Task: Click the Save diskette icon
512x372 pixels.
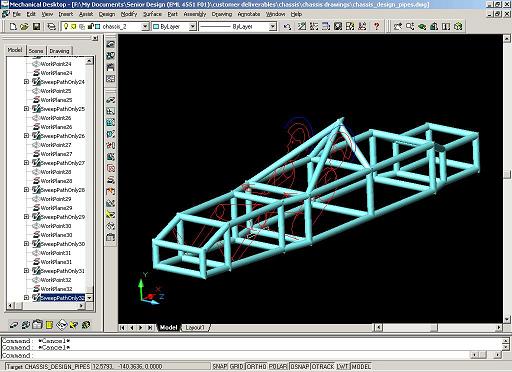Action: click(x=36, y=26)
